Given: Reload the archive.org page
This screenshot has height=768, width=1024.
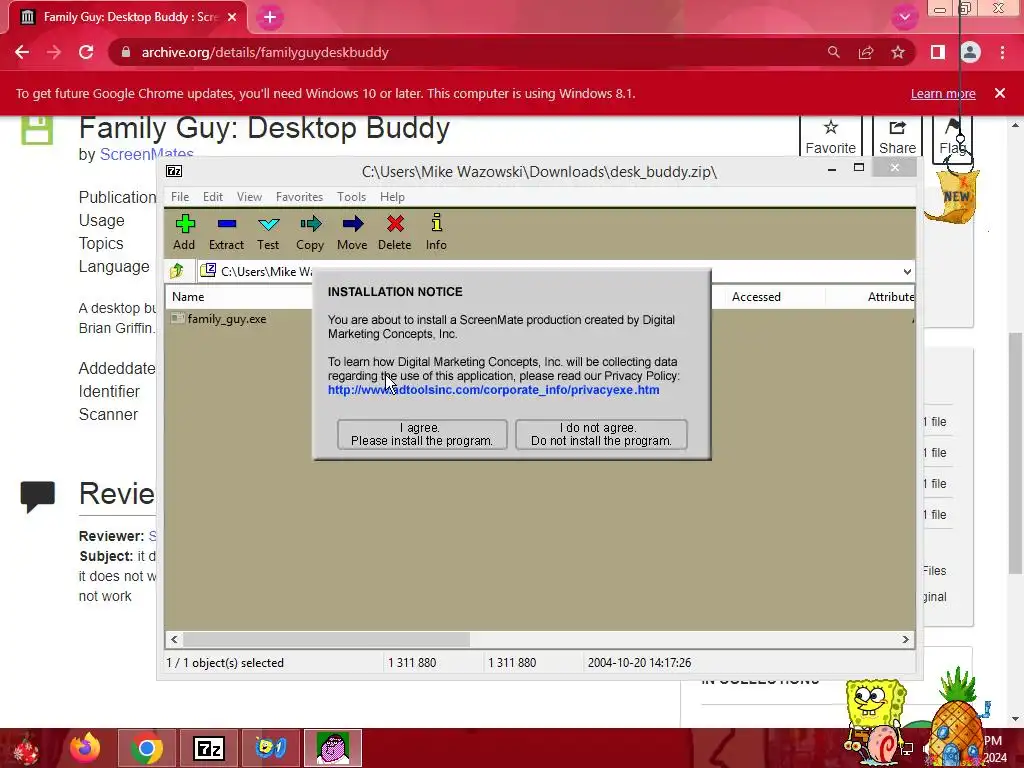Looking at the screenshot, I should point(86,52).
